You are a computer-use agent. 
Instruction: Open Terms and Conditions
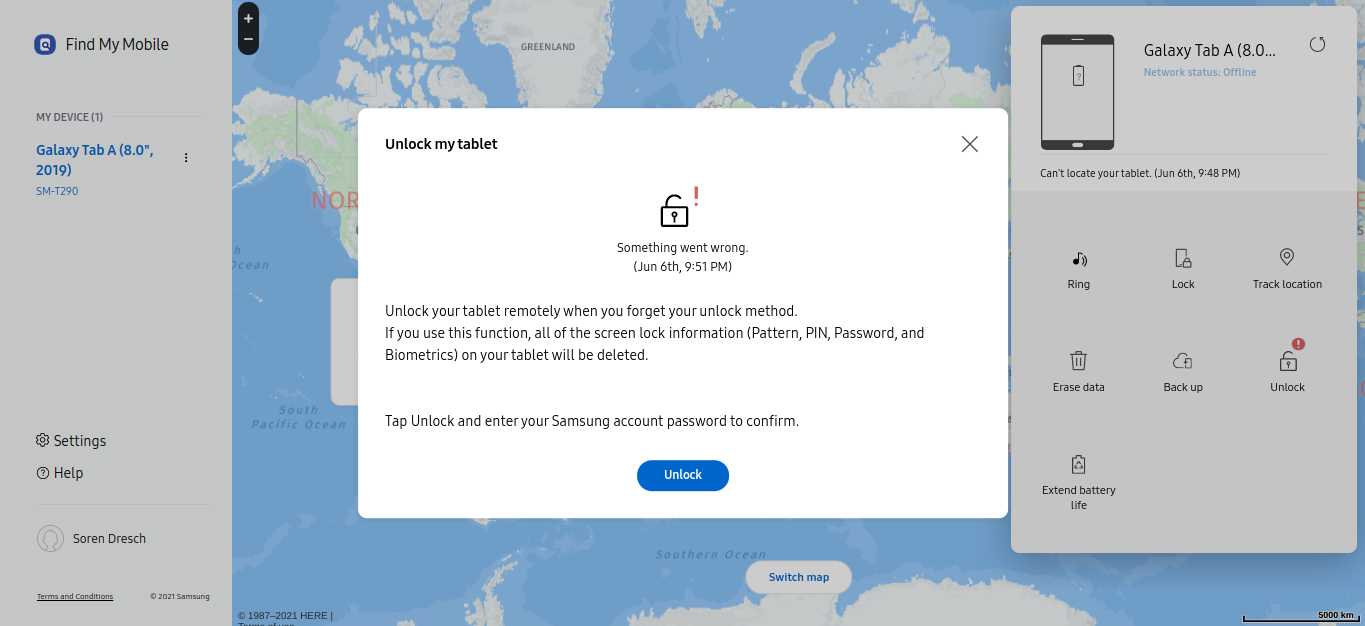click(74, 596)
